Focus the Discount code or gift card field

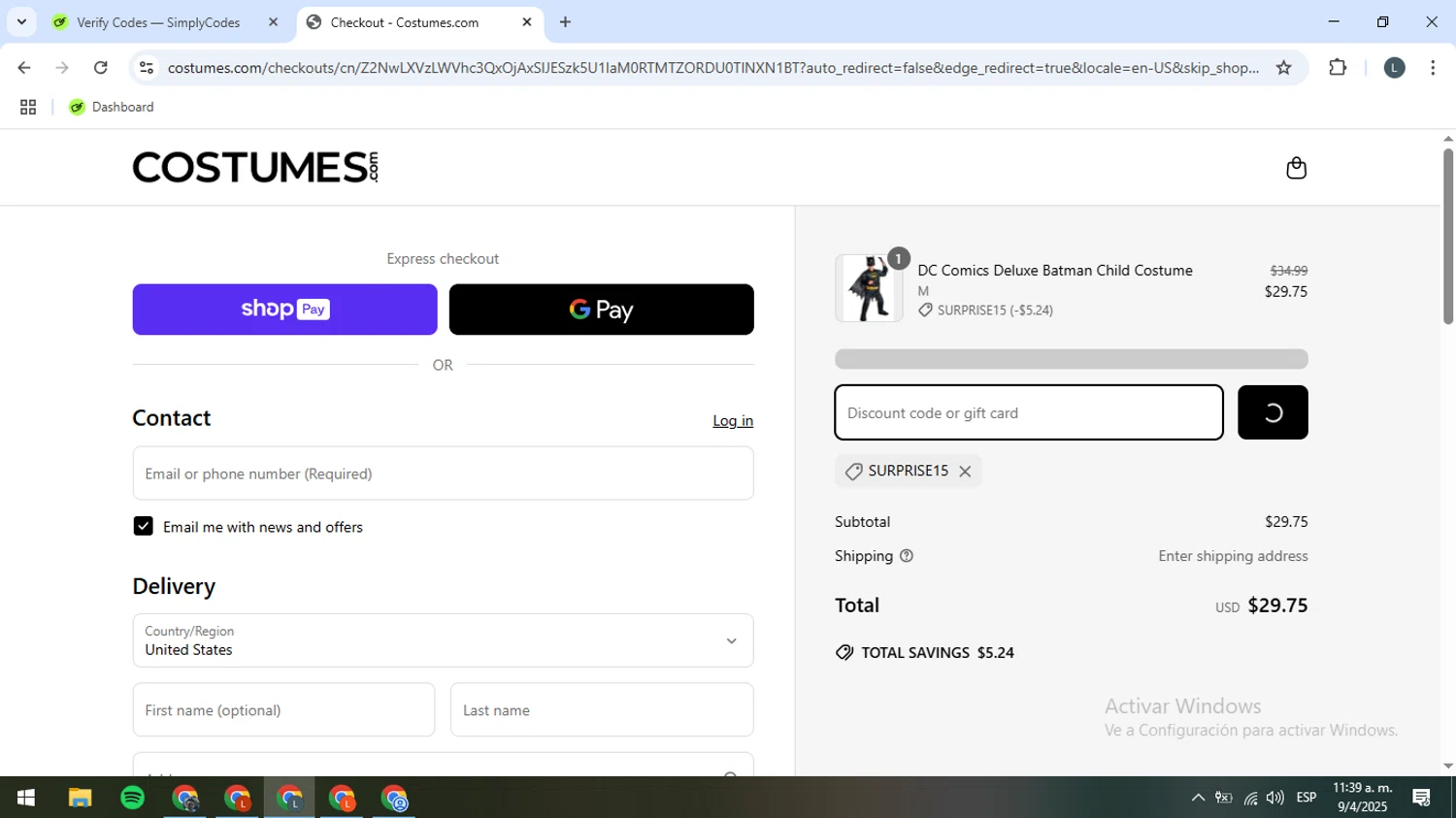click(1029, 412)
